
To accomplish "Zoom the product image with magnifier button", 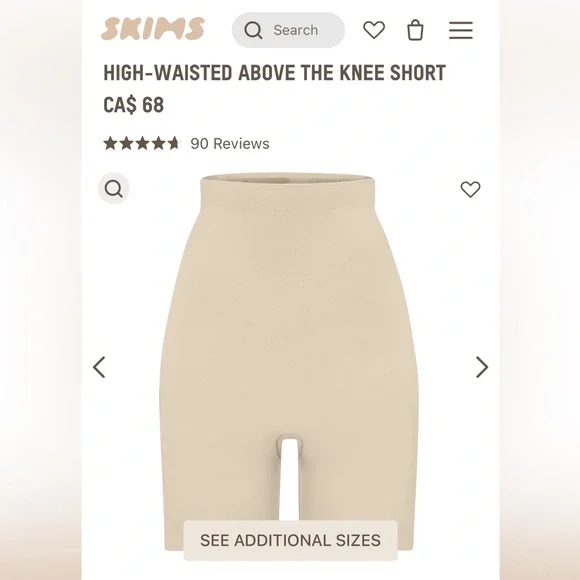I will (x=114, y=189).
